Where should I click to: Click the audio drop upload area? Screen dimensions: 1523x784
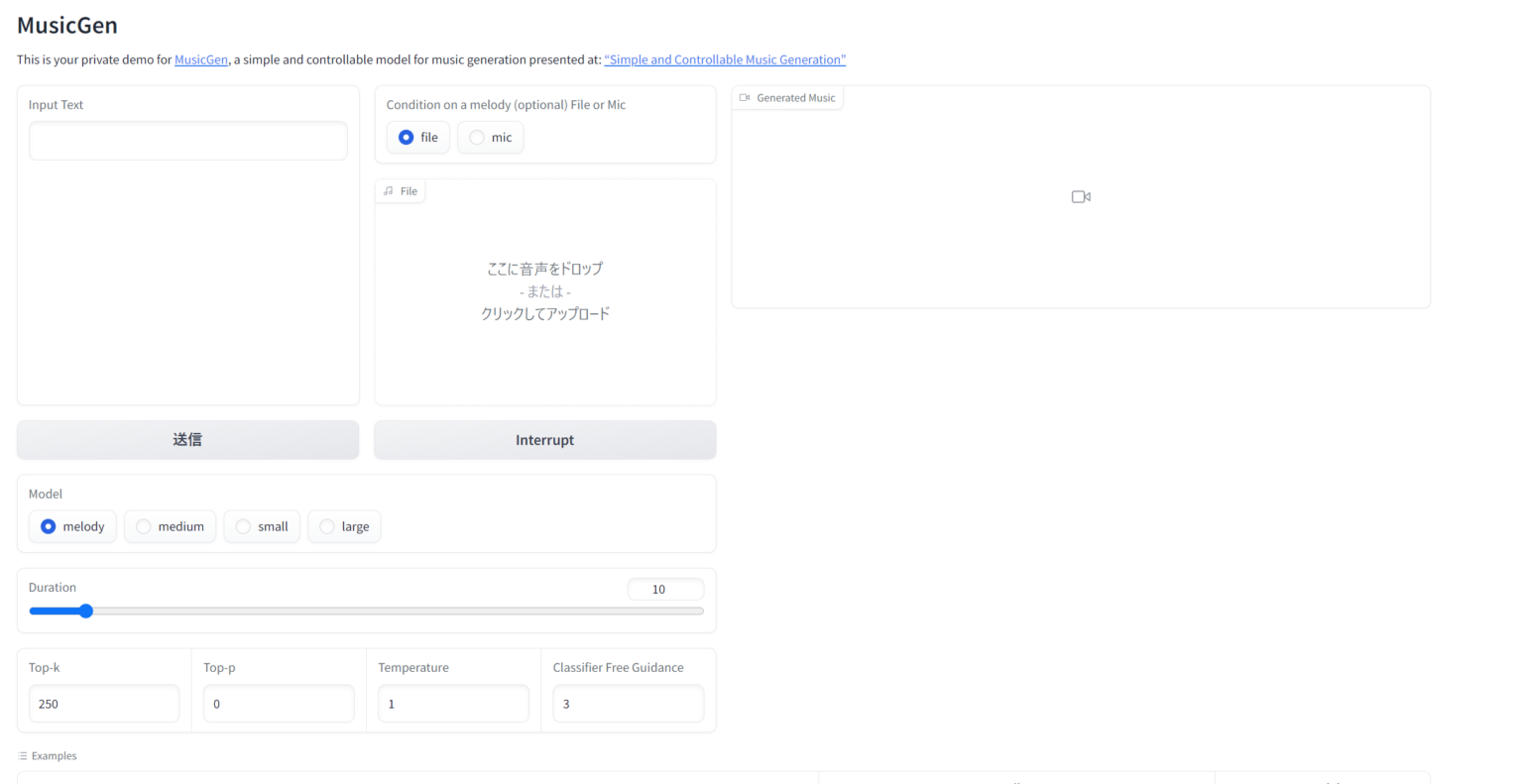545,291
